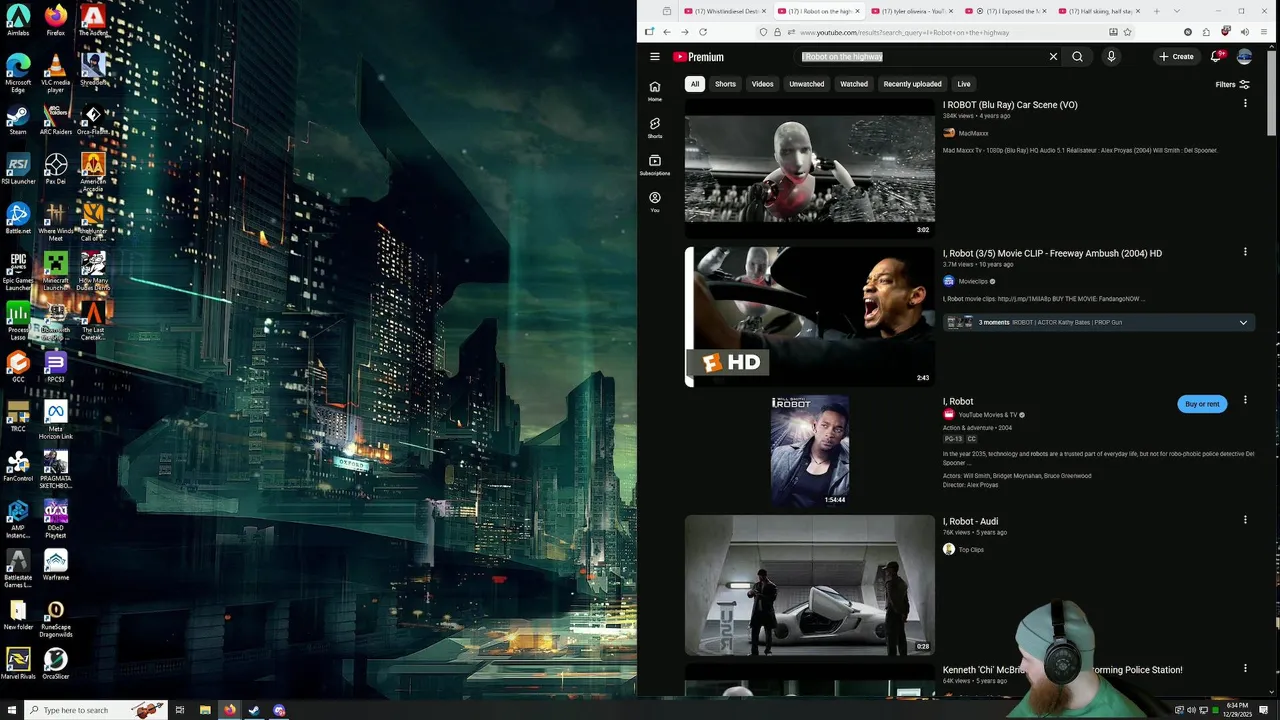Viewport: 1280px width, 720px height.
Task: Open RPCS3 desktop icon
Action: [x=56, y=367]
